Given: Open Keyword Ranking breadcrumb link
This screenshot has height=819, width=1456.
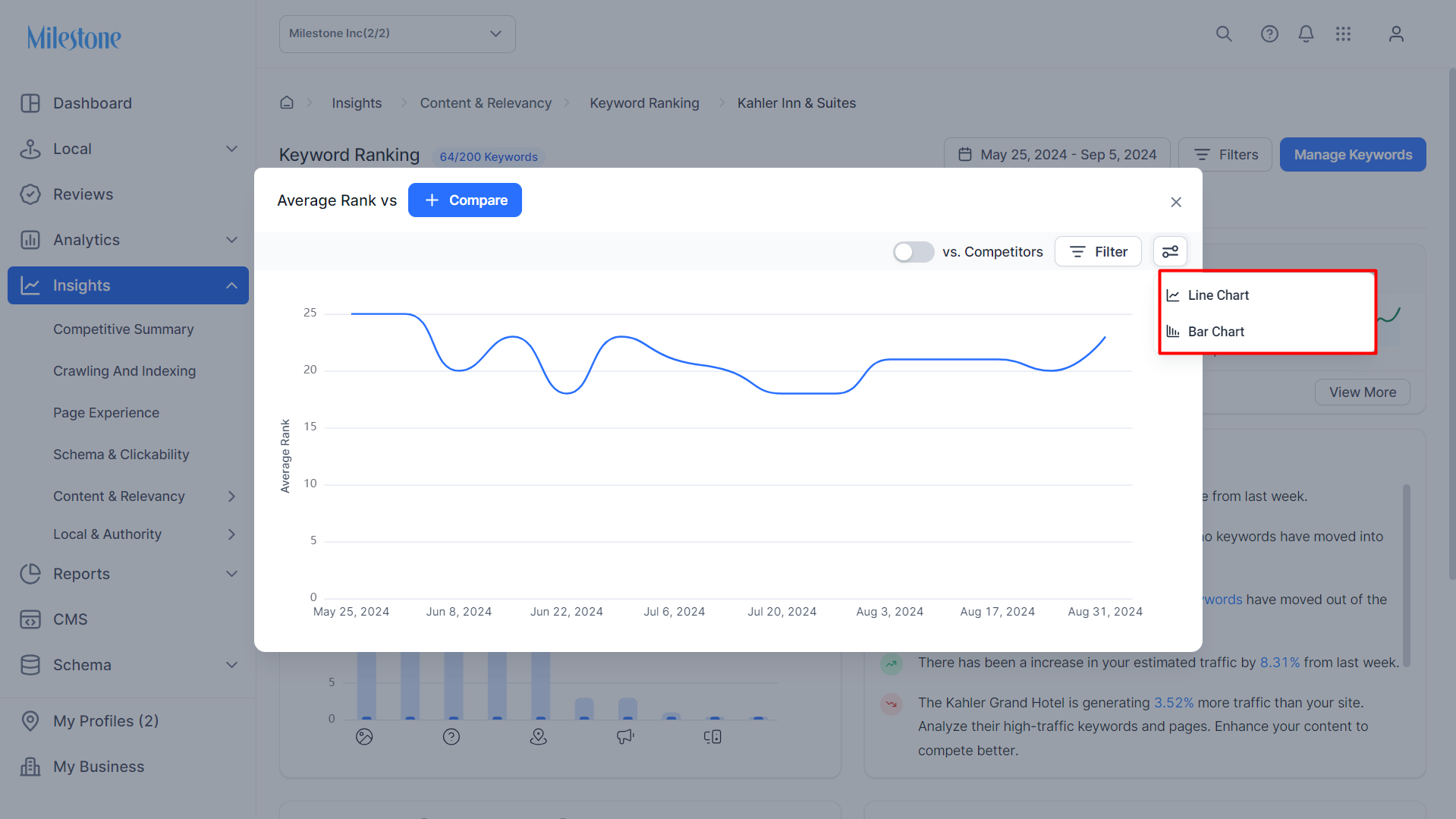Looking at the screenshot, I should pyautogui.click(x=645, y=103).
